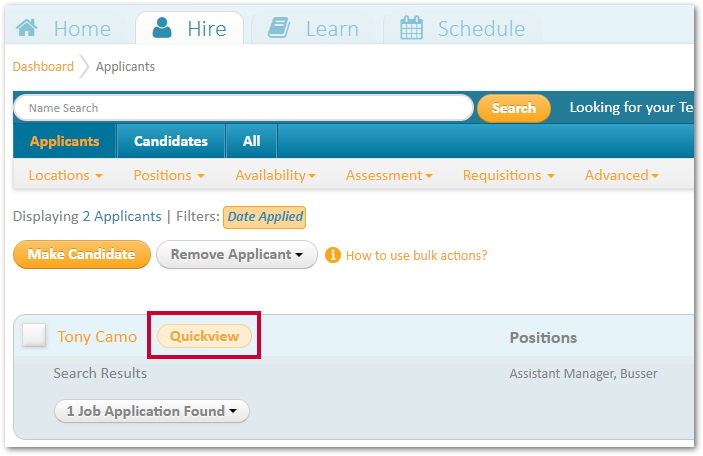Click the Home house icon
This screenshot has width=703, height=456.
(x=27, y=28)
